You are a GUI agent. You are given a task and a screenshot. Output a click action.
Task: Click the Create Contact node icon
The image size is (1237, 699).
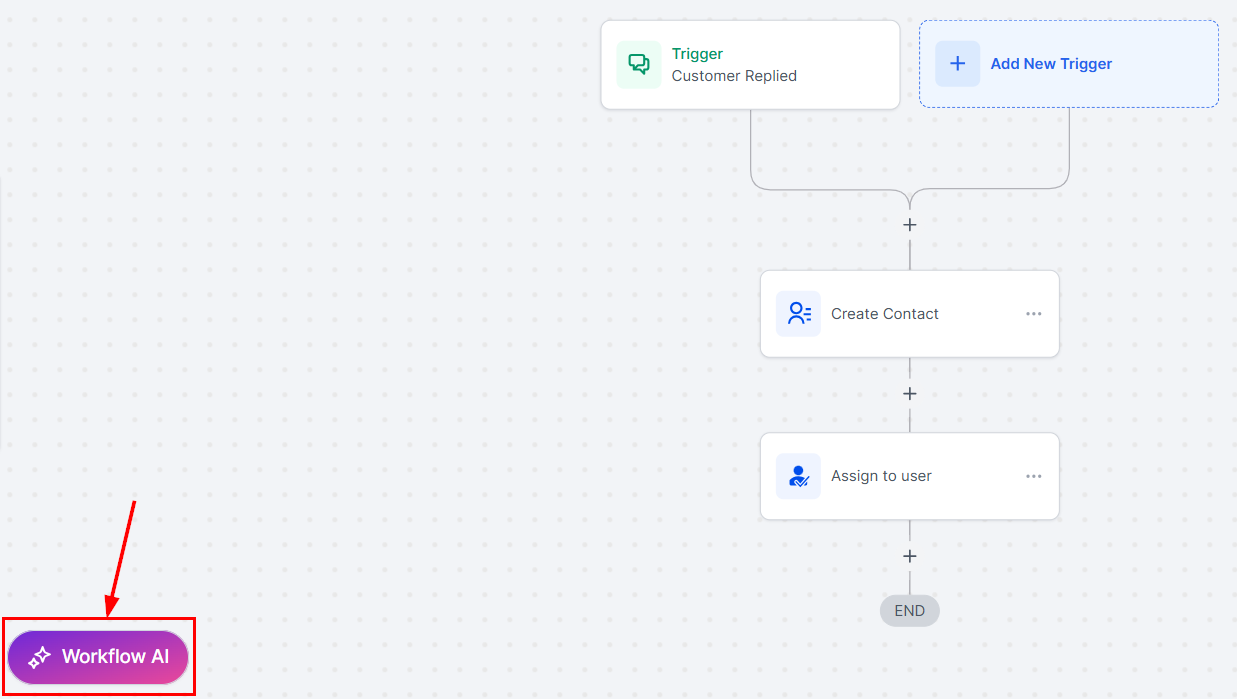point(798,314)
